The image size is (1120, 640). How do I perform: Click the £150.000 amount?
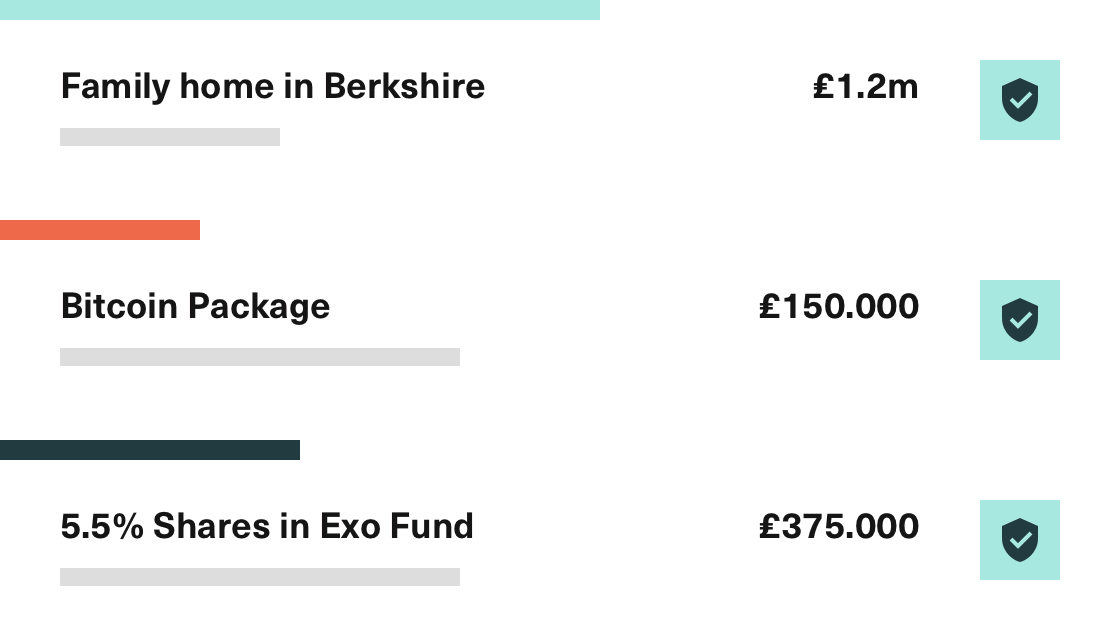click(839, 307)
